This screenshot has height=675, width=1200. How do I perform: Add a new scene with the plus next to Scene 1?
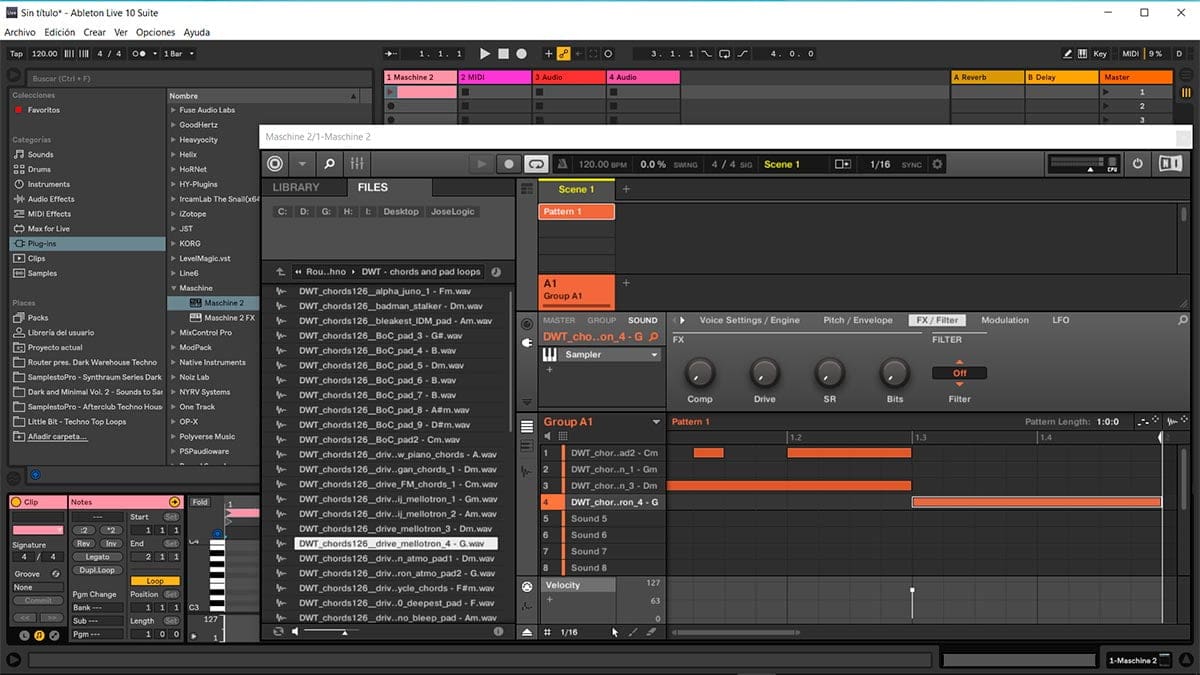[627, 189]
